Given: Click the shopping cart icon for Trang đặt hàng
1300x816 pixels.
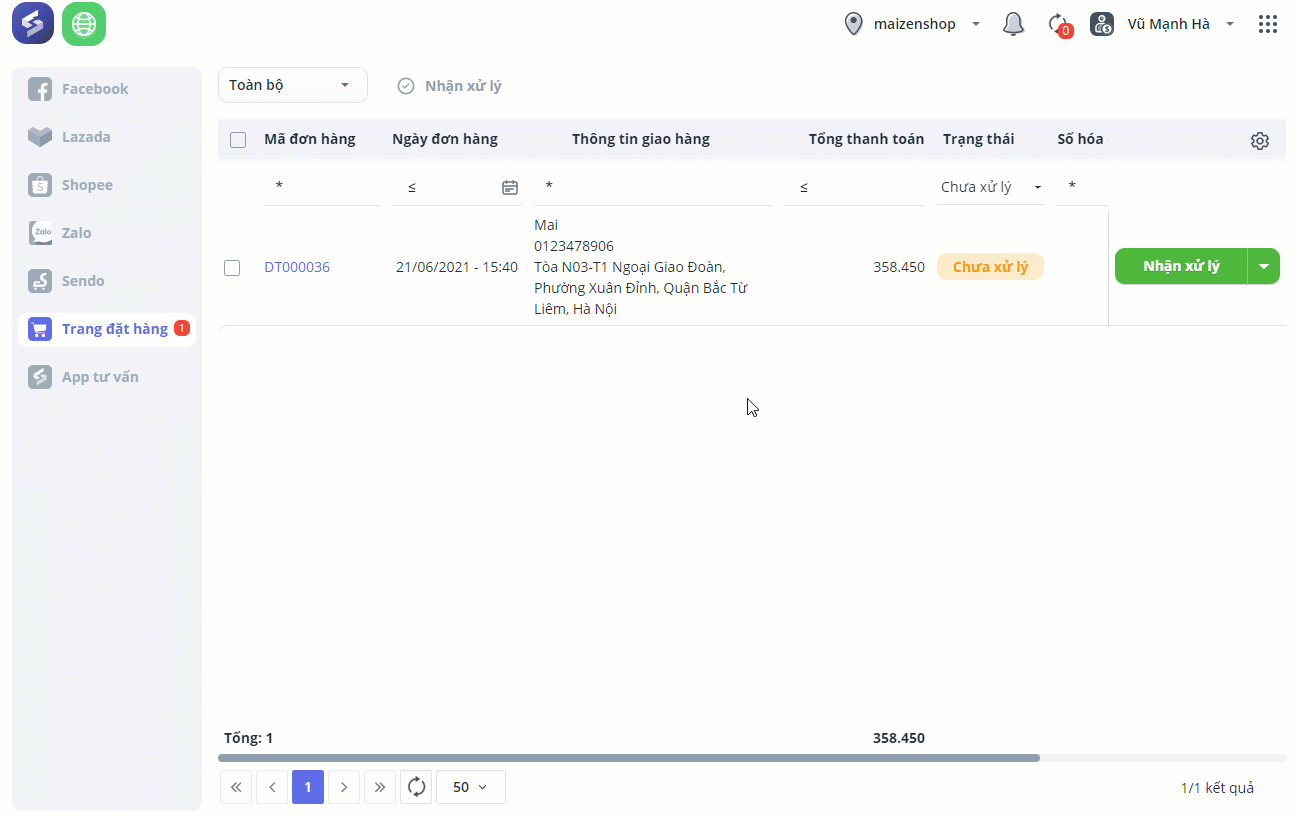Looking at the screenshot, I should pos(40,329).
